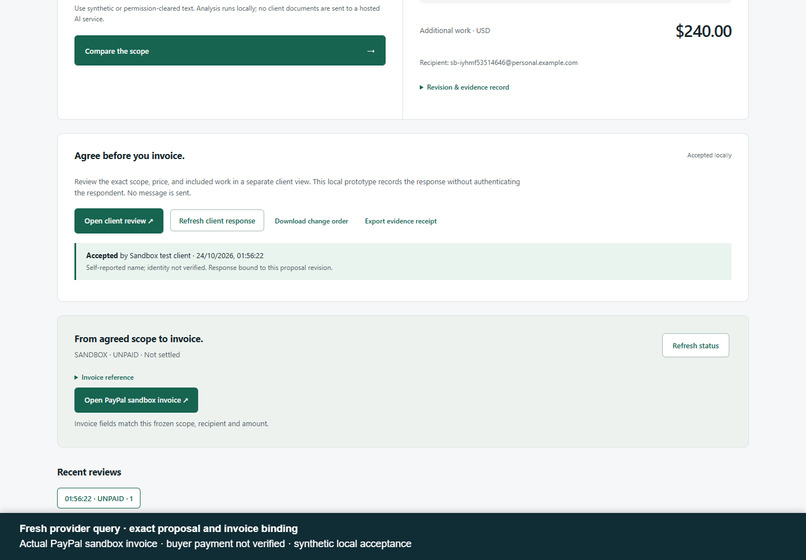Click Invoice fields match this frozen scope note

172,424
